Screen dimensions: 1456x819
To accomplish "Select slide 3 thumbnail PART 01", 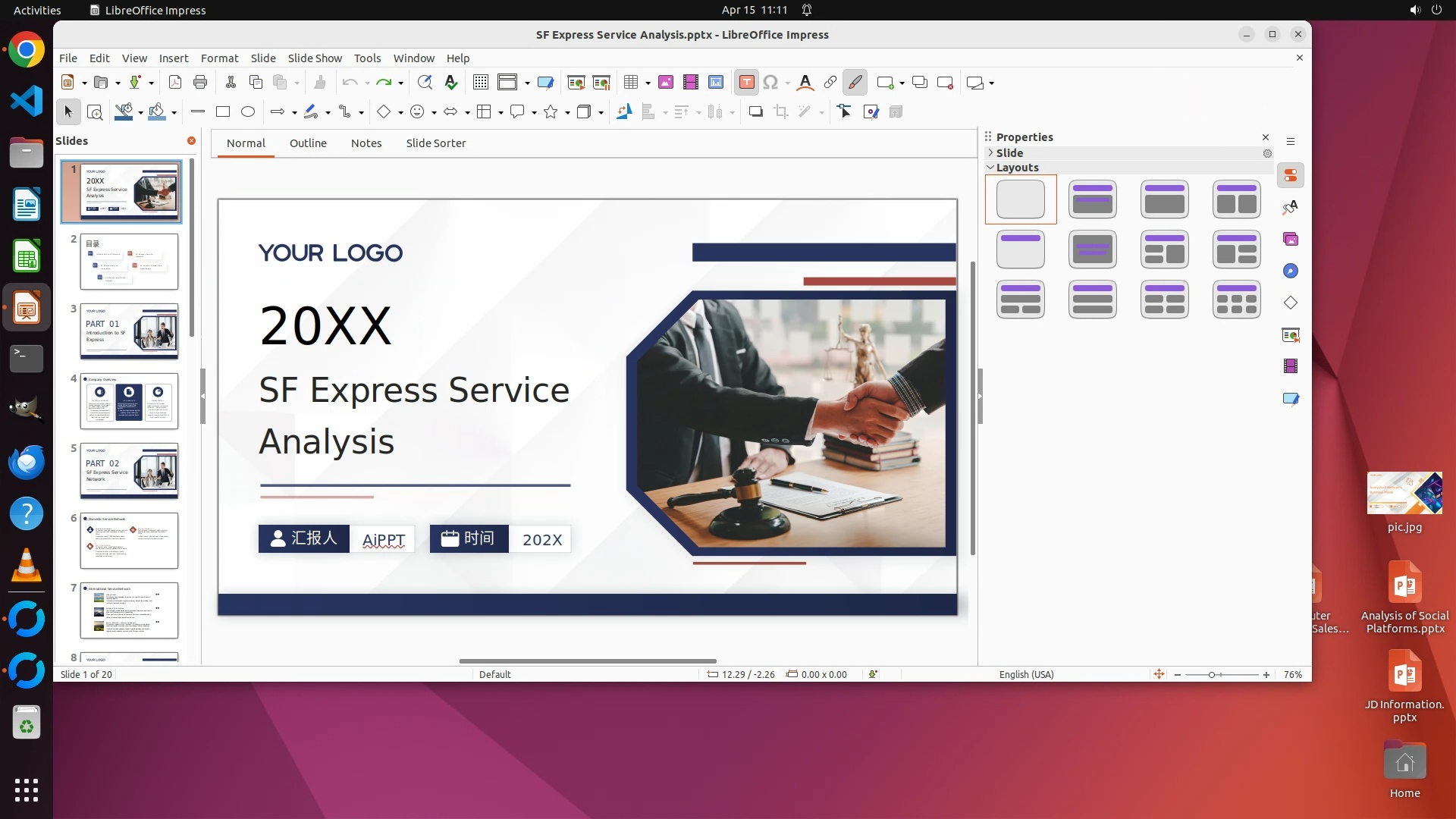I will [x=129, y=331].
